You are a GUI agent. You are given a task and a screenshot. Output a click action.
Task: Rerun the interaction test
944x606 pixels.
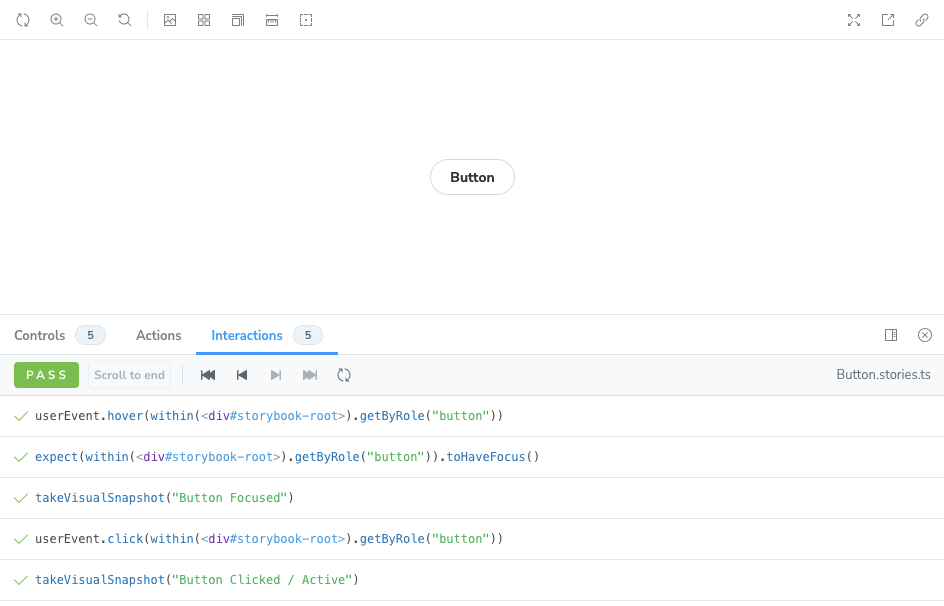tap(343, 374)
